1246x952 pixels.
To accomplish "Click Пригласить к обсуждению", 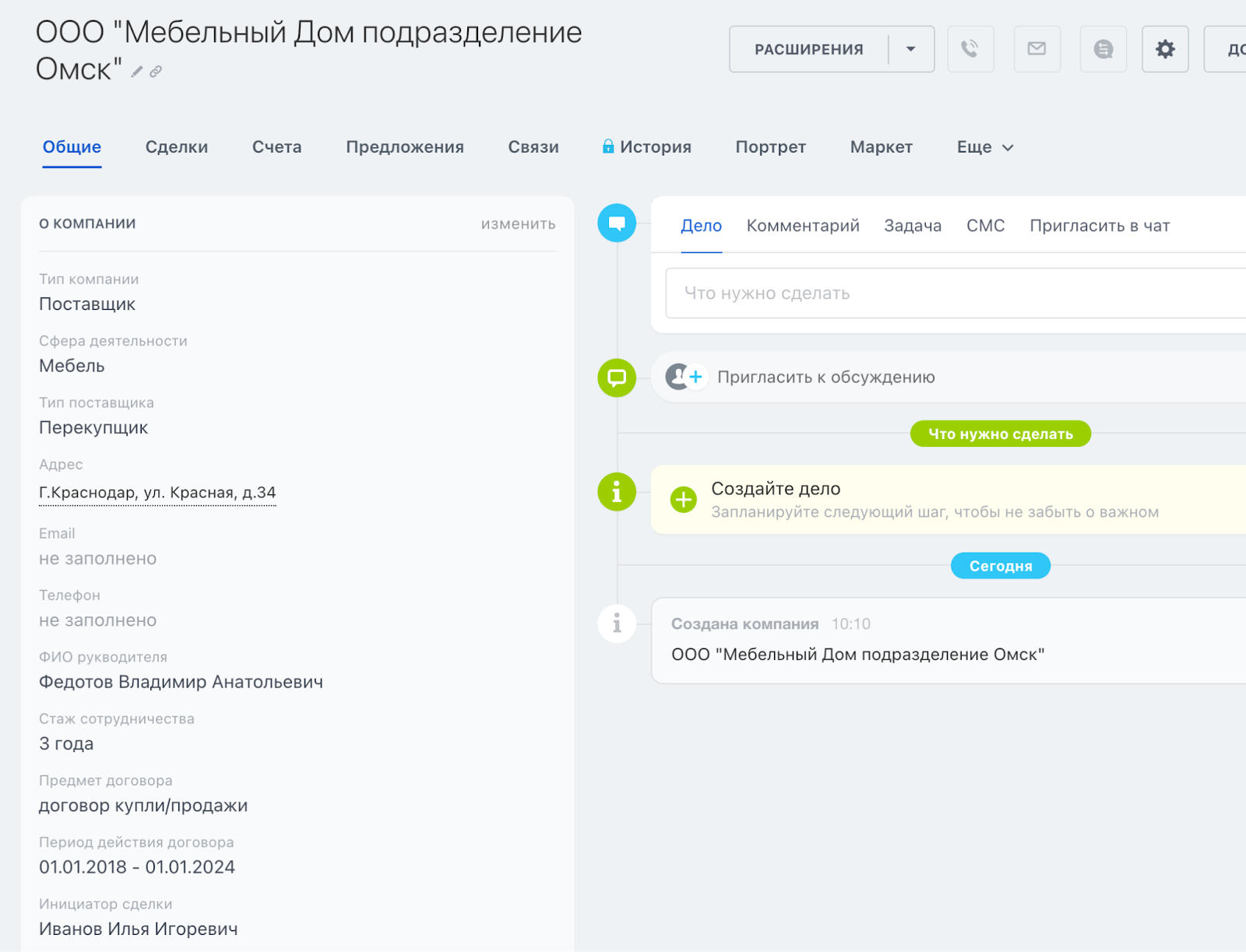I will (x=825, y=377).
